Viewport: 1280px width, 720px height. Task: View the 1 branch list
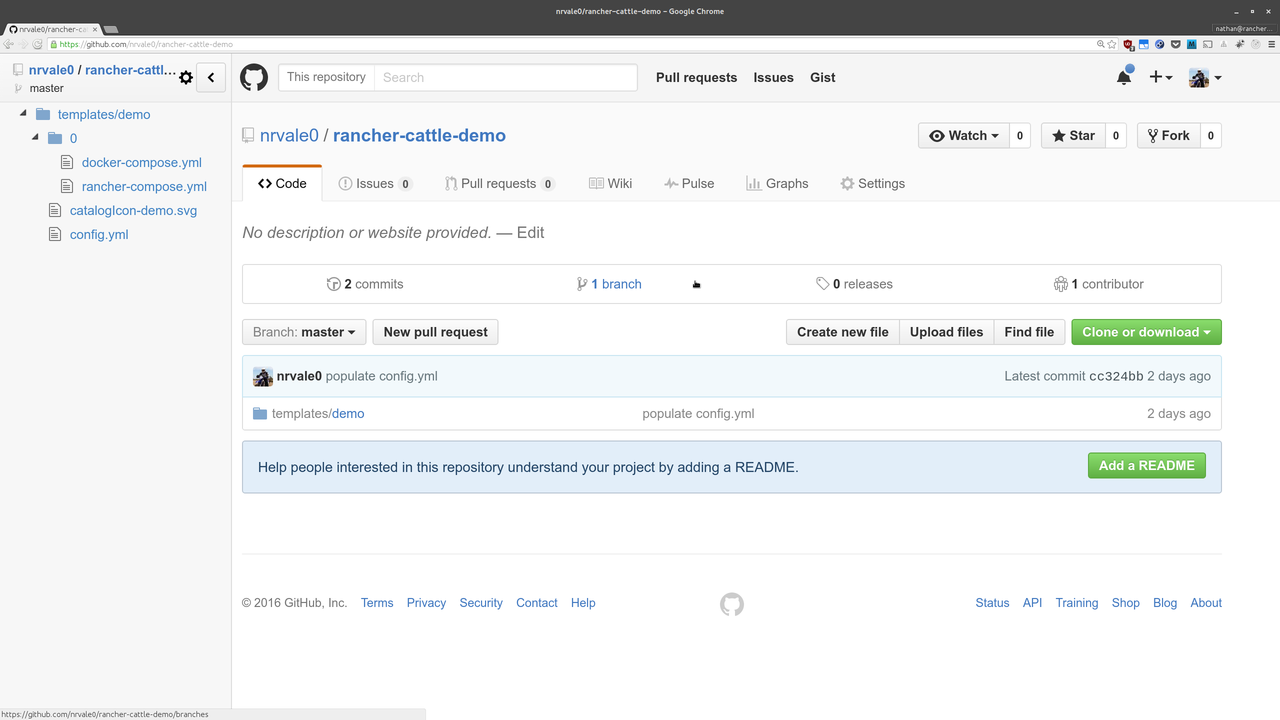click(609, 284)
